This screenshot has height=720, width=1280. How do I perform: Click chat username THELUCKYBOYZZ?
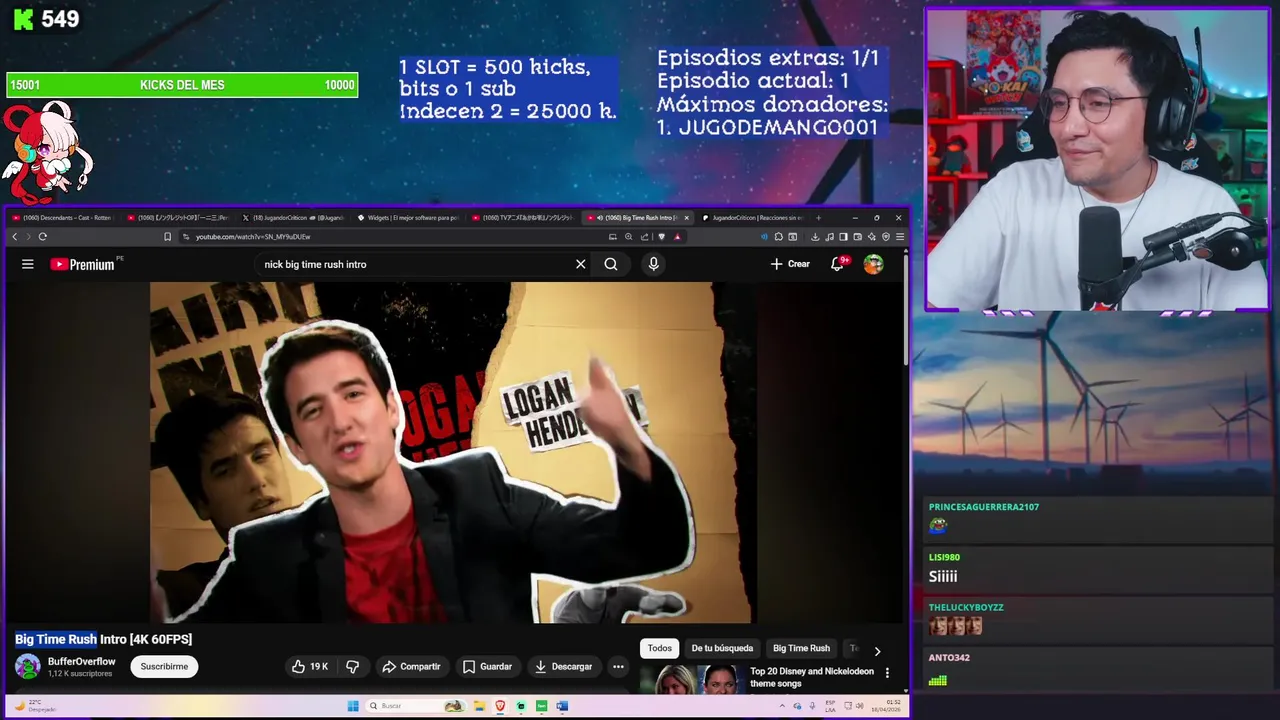(966, 607)
